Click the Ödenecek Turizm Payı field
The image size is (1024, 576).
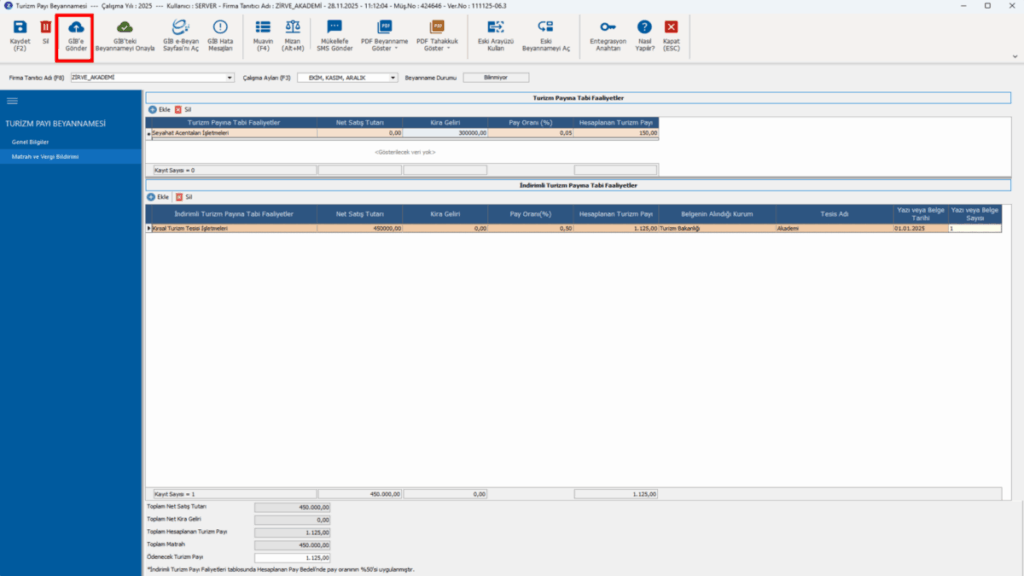pyautogui.click(x=292, y=558)
